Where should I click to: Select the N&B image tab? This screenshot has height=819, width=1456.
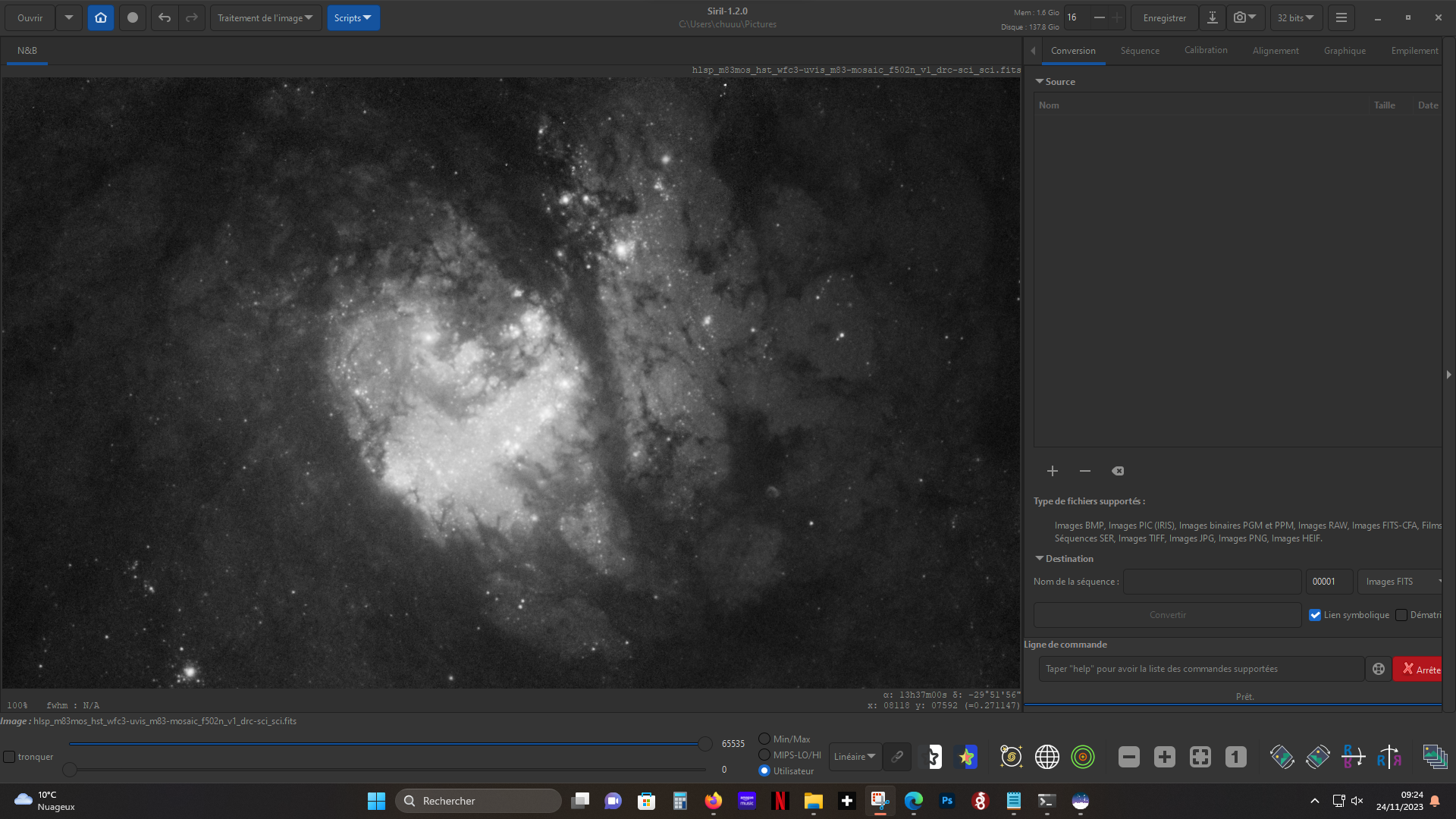tap(27, 51)
